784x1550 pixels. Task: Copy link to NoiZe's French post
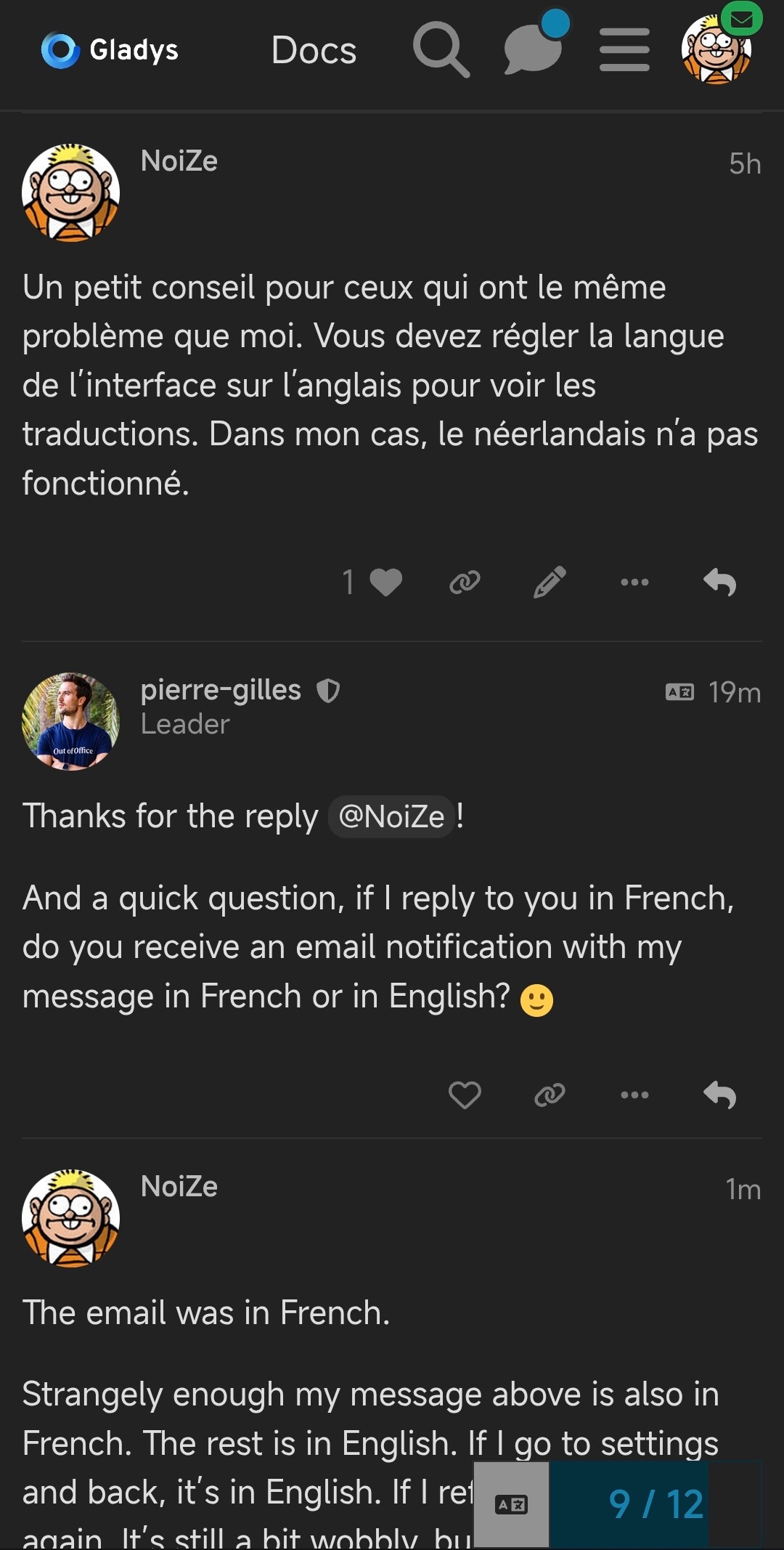point(465,582)
